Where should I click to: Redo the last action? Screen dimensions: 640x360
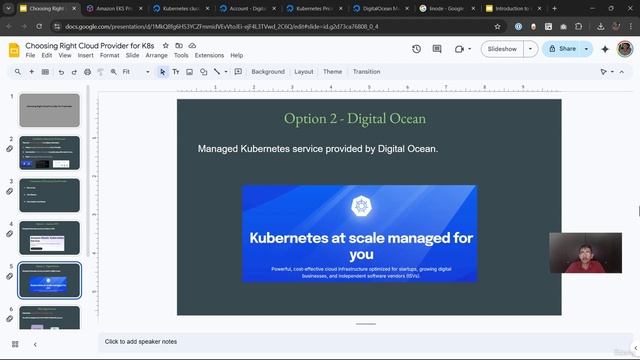(x=74, y=72)
